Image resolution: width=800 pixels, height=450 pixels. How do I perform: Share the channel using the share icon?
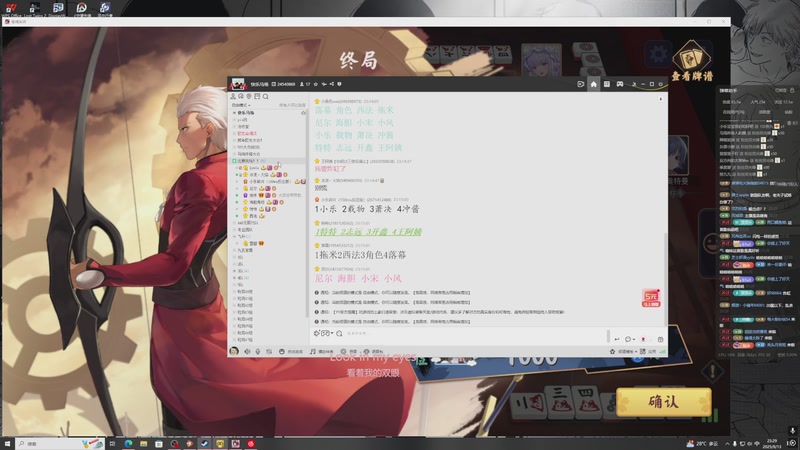[332, 84]
